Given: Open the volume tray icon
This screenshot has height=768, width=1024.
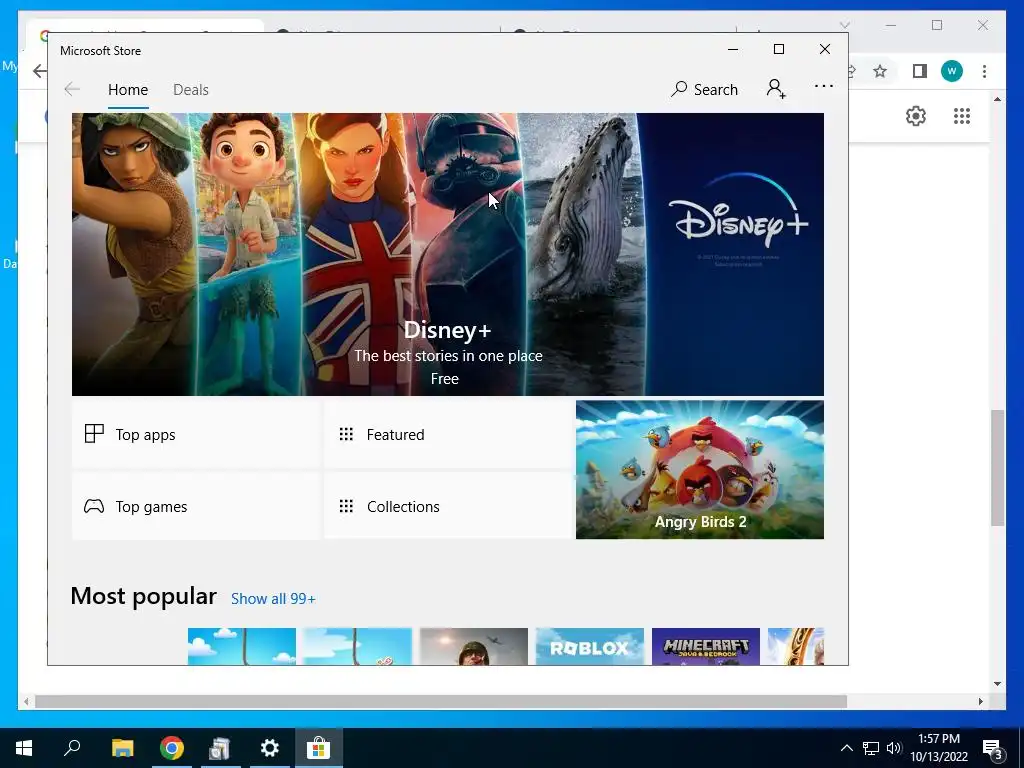Looking at the screenshot, I should [894, 748].
